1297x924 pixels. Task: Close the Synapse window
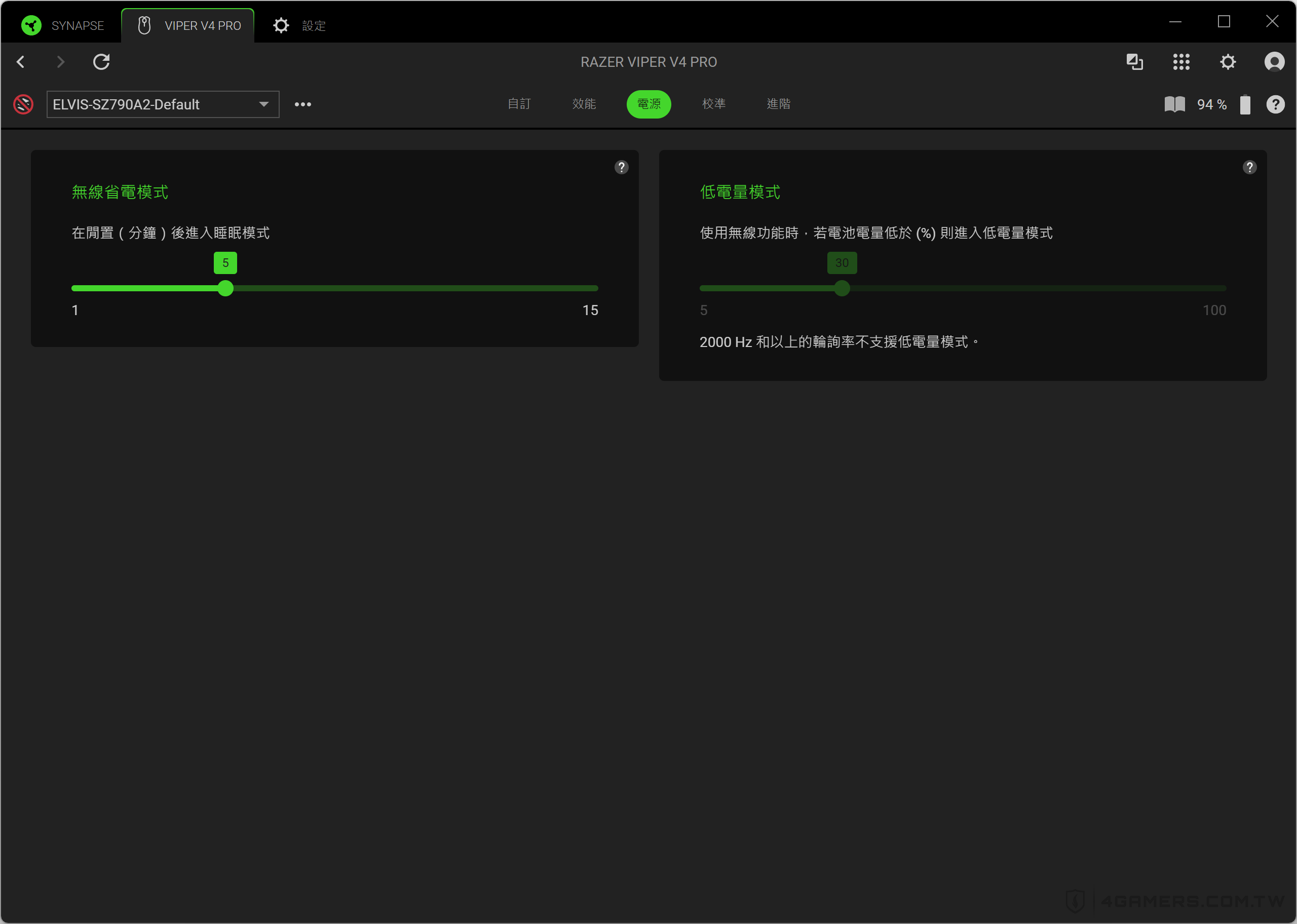pos(1272,22)
